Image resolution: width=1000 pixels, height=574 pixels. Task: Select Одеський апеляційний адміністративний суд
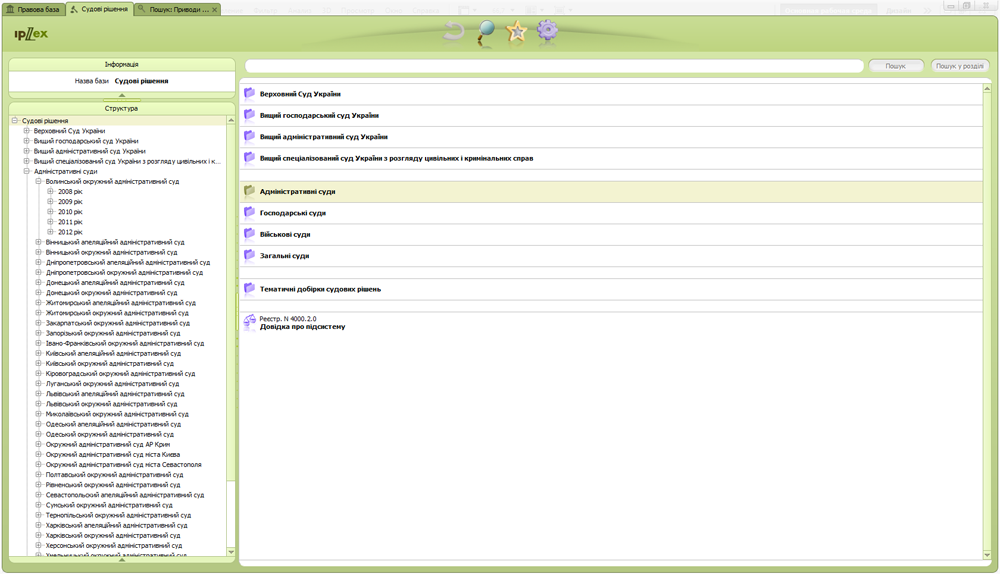click(113, 424)
